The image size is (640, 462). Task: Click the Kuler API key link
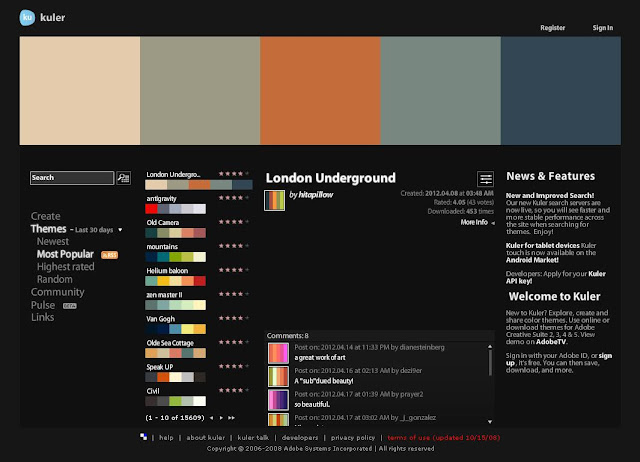555,278
